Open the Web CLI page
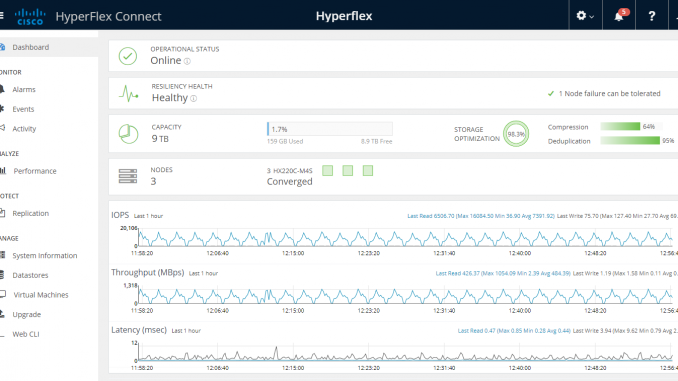This screenshot has width=678, height=381. click(x=26, y=334)
